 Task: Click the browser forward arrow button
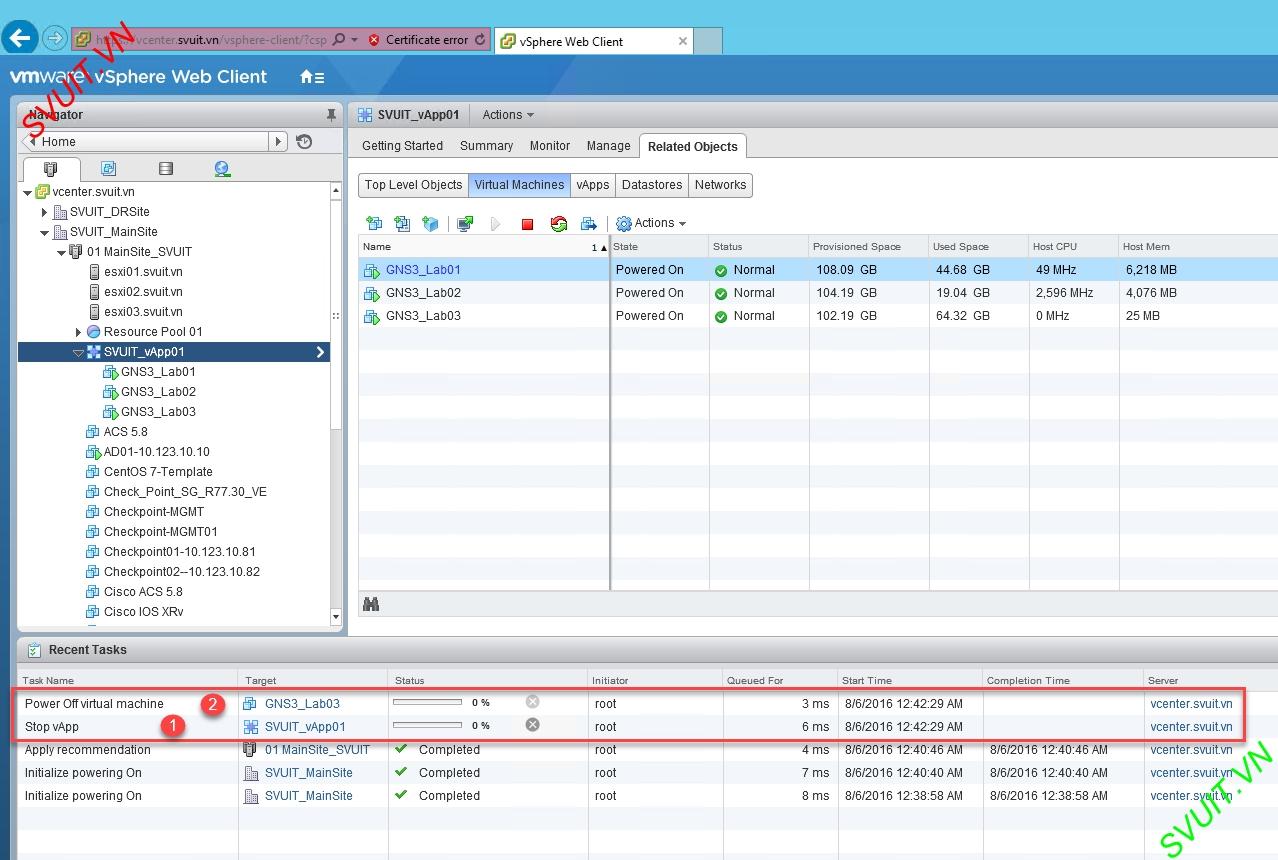[55, 39]
